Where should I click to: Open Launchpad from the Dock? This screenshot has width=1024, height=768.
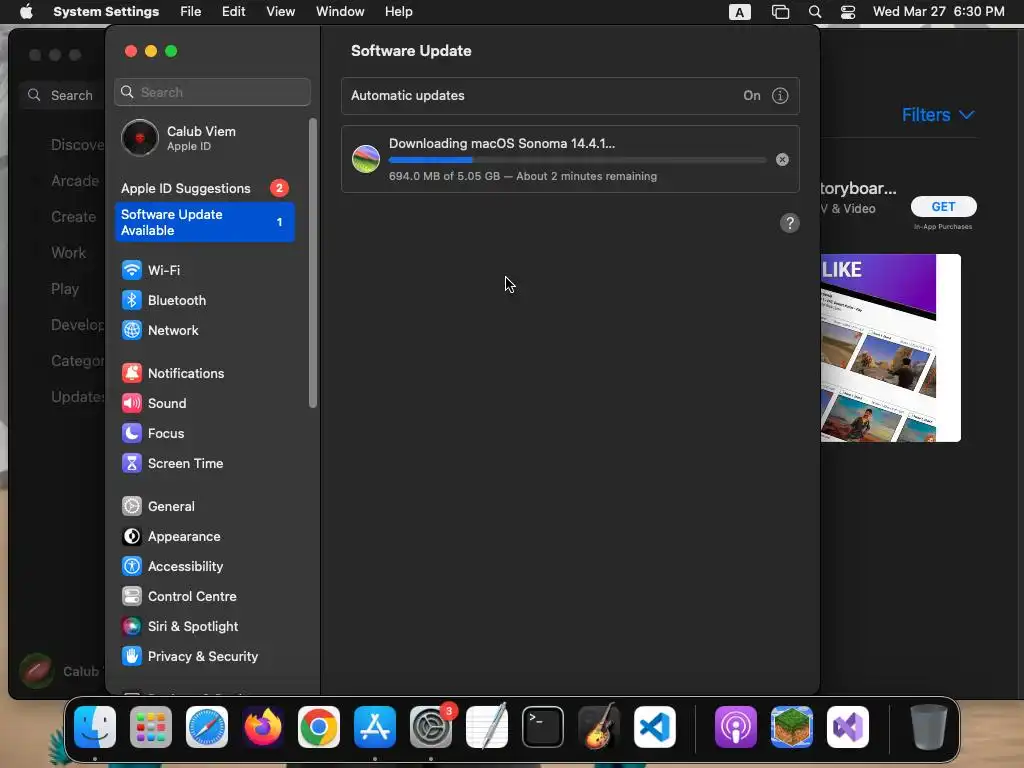coord(151,727)
